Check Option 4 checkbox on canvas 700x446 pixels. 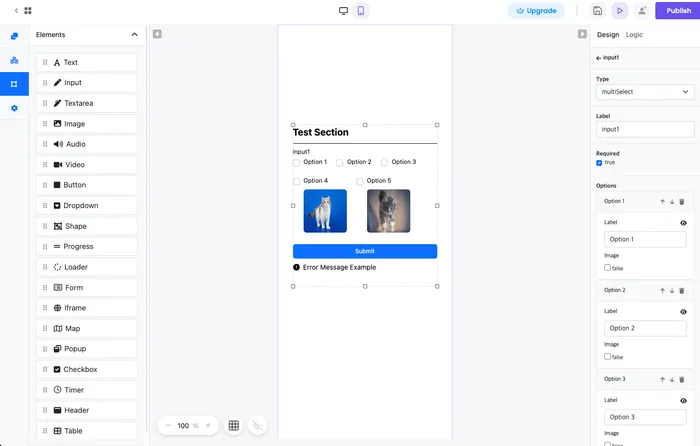(x=296, y=181)
